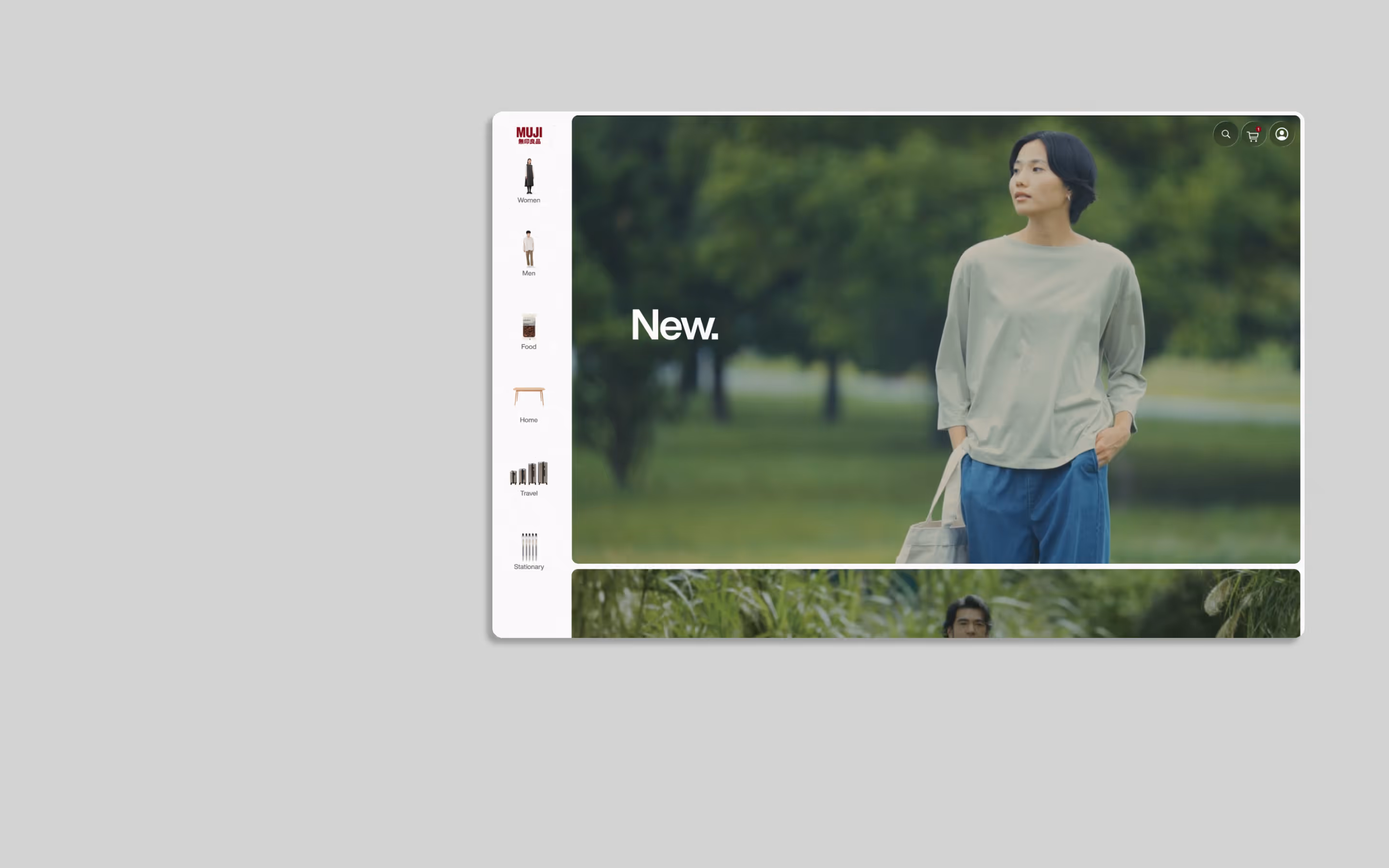Click the Women category label

point(529,200)
